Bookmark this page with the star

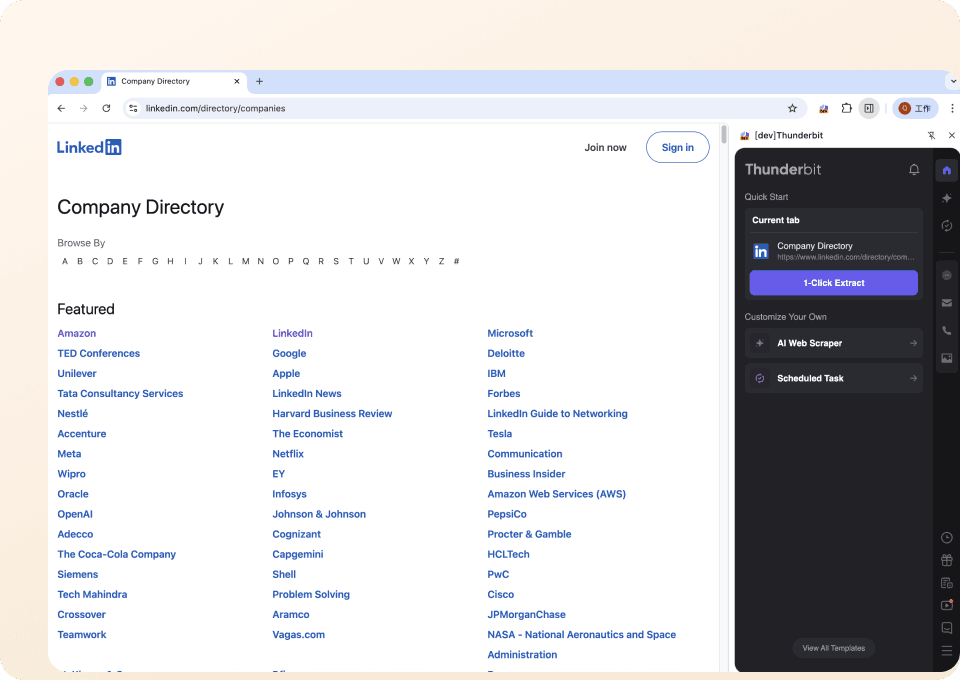[792, 108]
